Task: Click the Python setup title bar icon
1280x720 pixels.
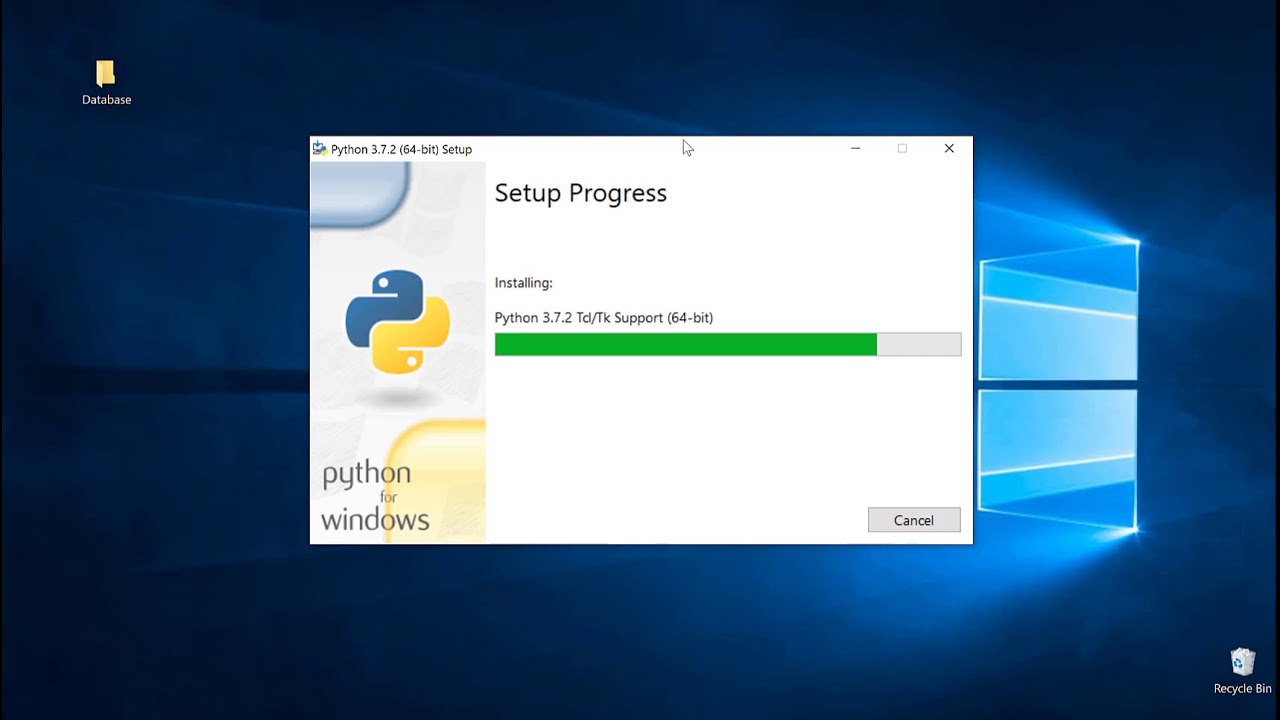Action: tap(319, 148)
